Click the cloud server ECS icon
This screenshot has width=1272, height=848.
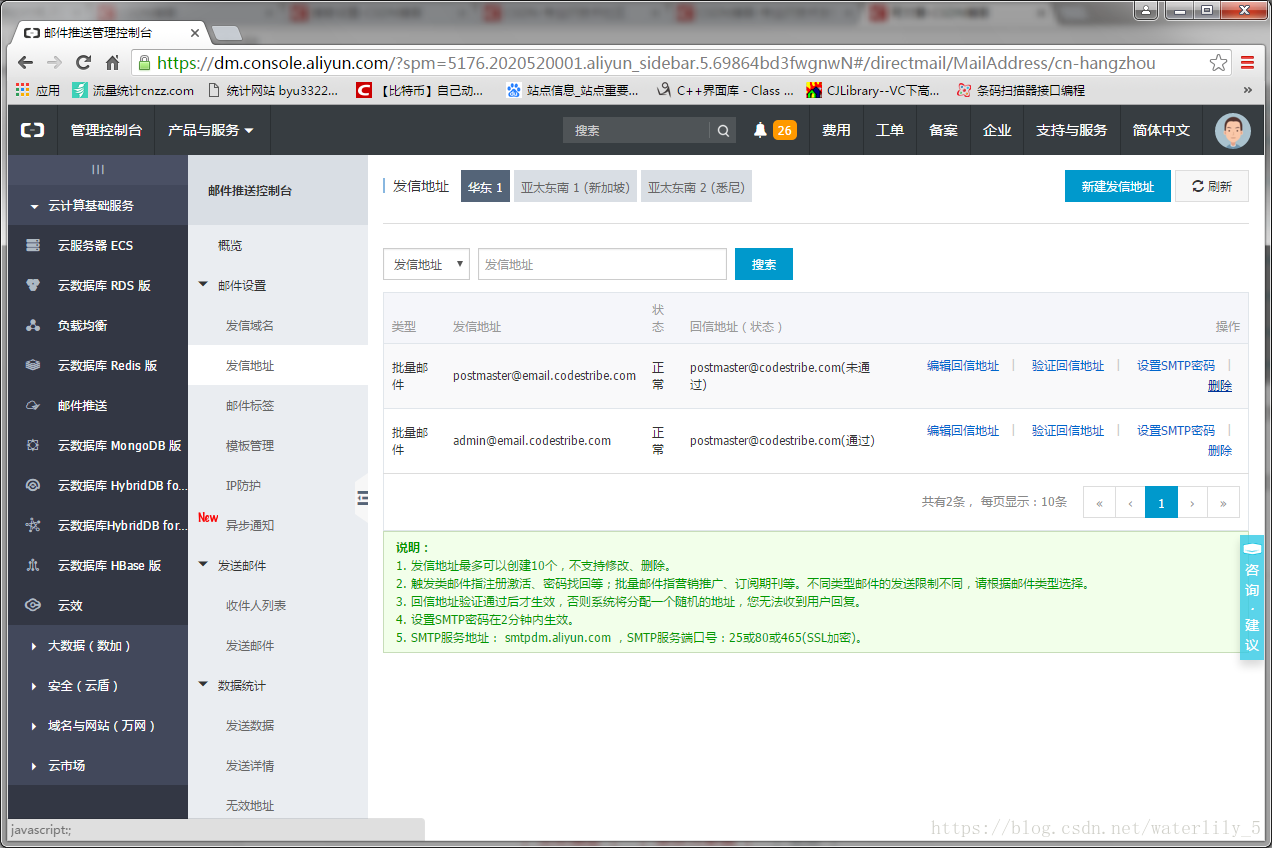click(x=33, y=245)
